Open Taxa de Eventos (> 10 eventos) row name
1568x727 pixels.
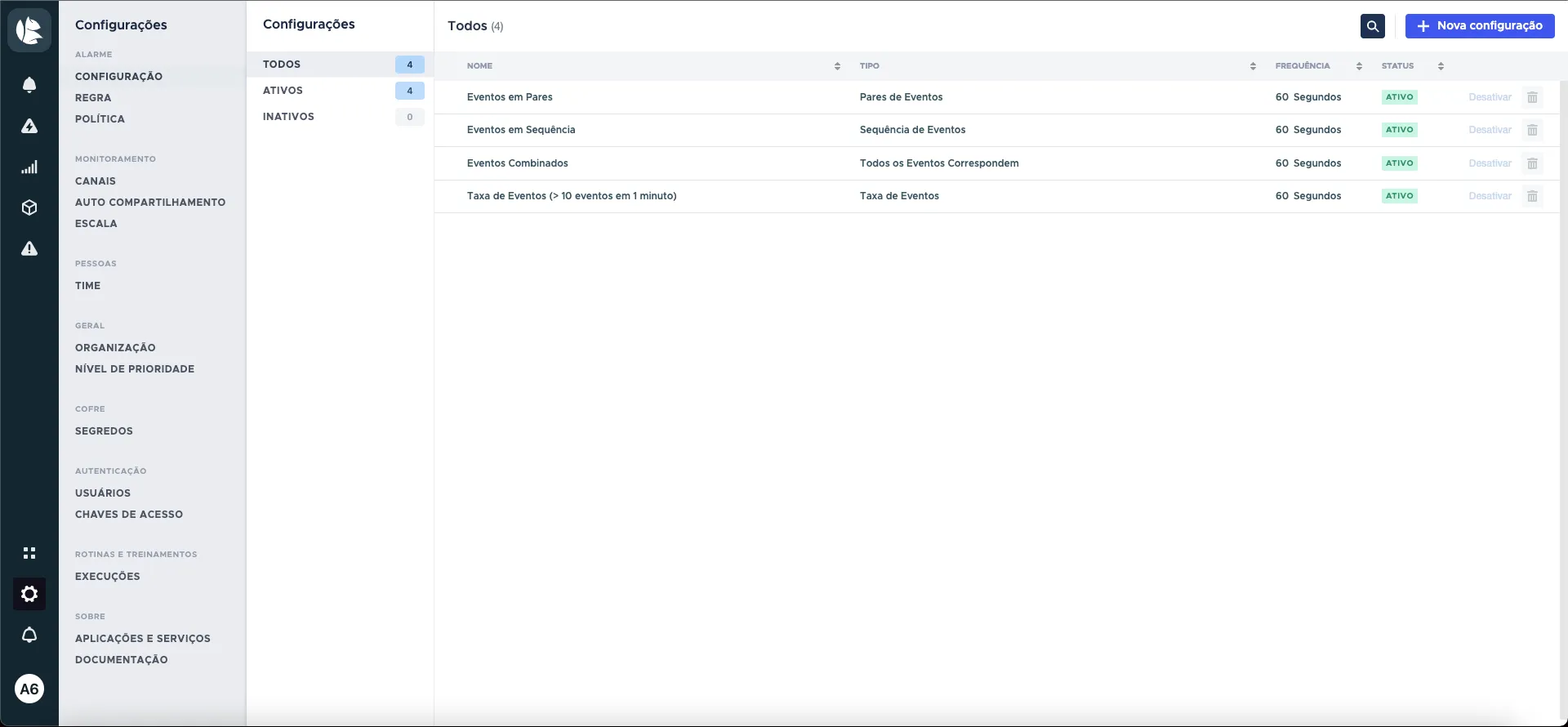[x=572, y=196]
